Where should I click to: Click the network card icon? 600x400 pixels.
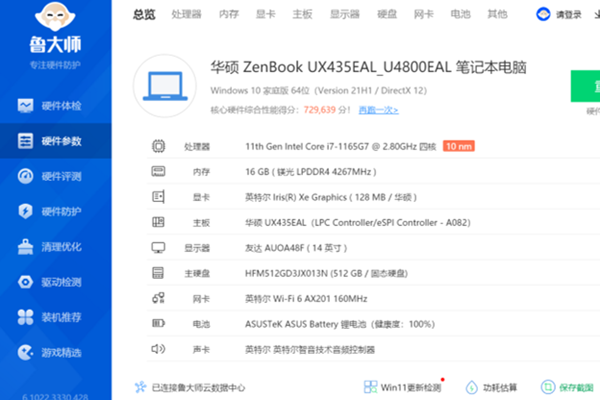pyautogui.click(x=158, y=298)
